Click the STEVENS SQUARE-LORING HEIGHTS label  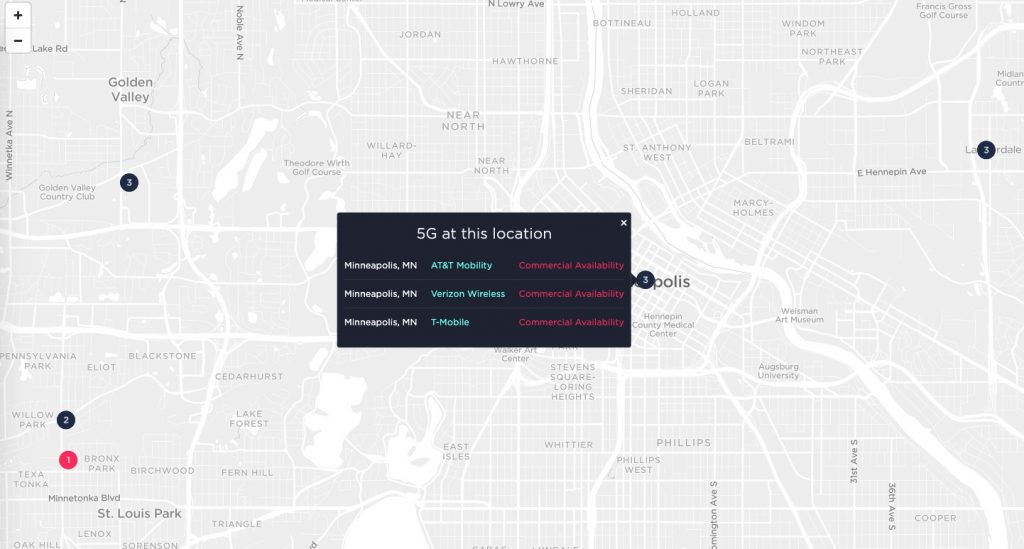coord(573,382)
